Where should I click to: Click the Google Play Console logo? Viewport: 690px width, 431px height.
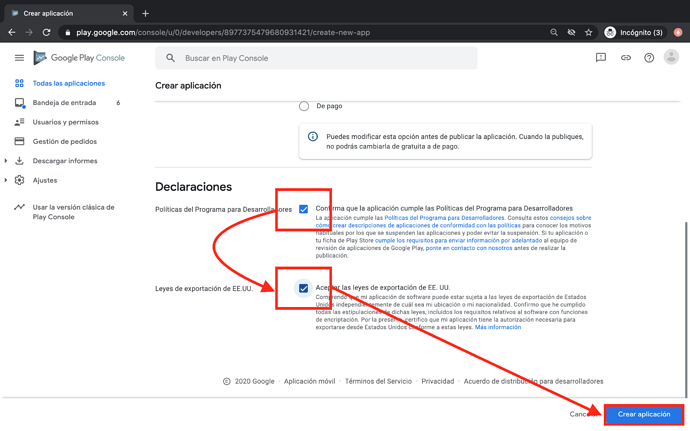click(x=79, y=58)
